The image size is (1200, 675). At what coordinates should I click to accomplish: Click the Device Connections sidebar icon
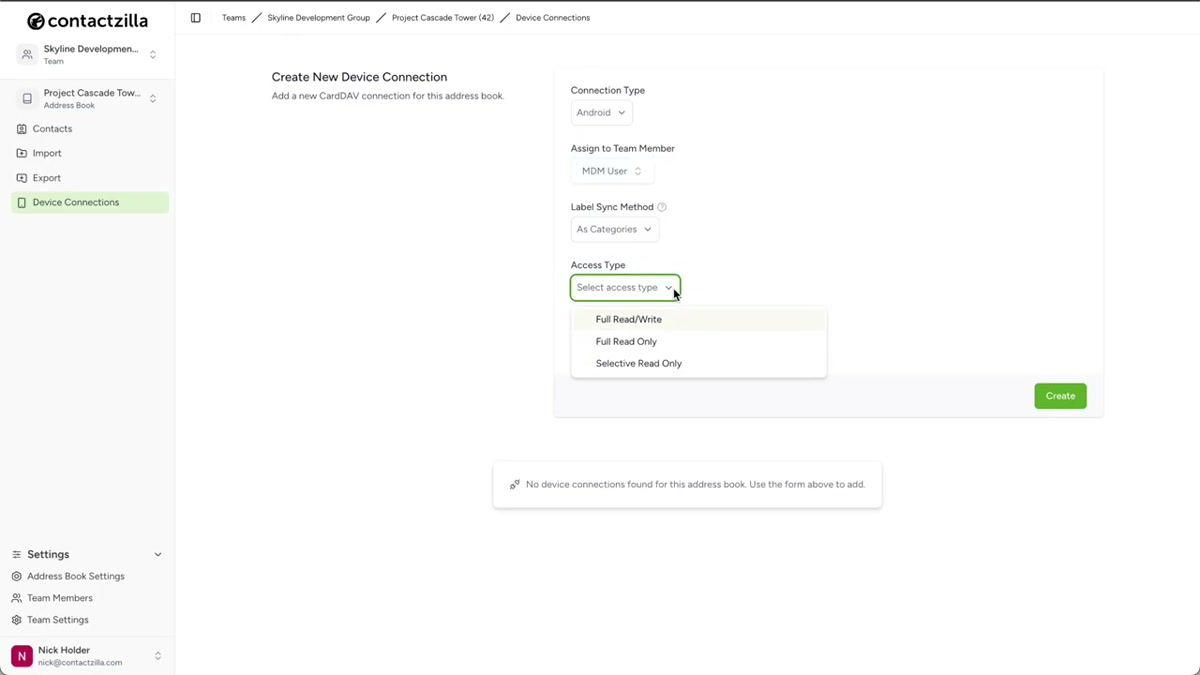coord(21,201)
